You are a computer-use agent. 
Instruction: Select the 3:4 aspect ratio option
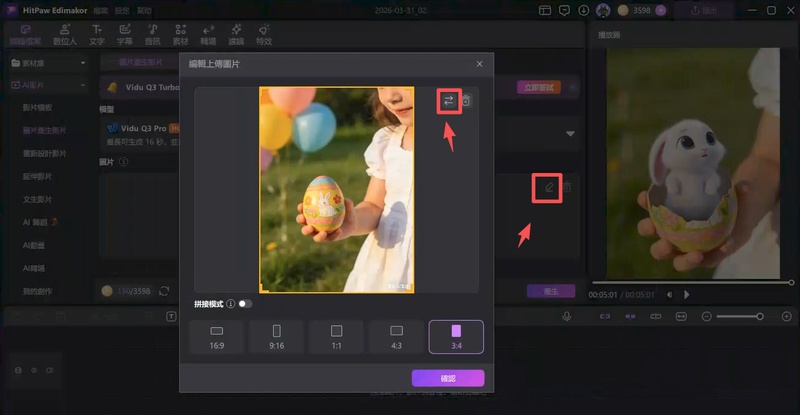pos(456,337)
